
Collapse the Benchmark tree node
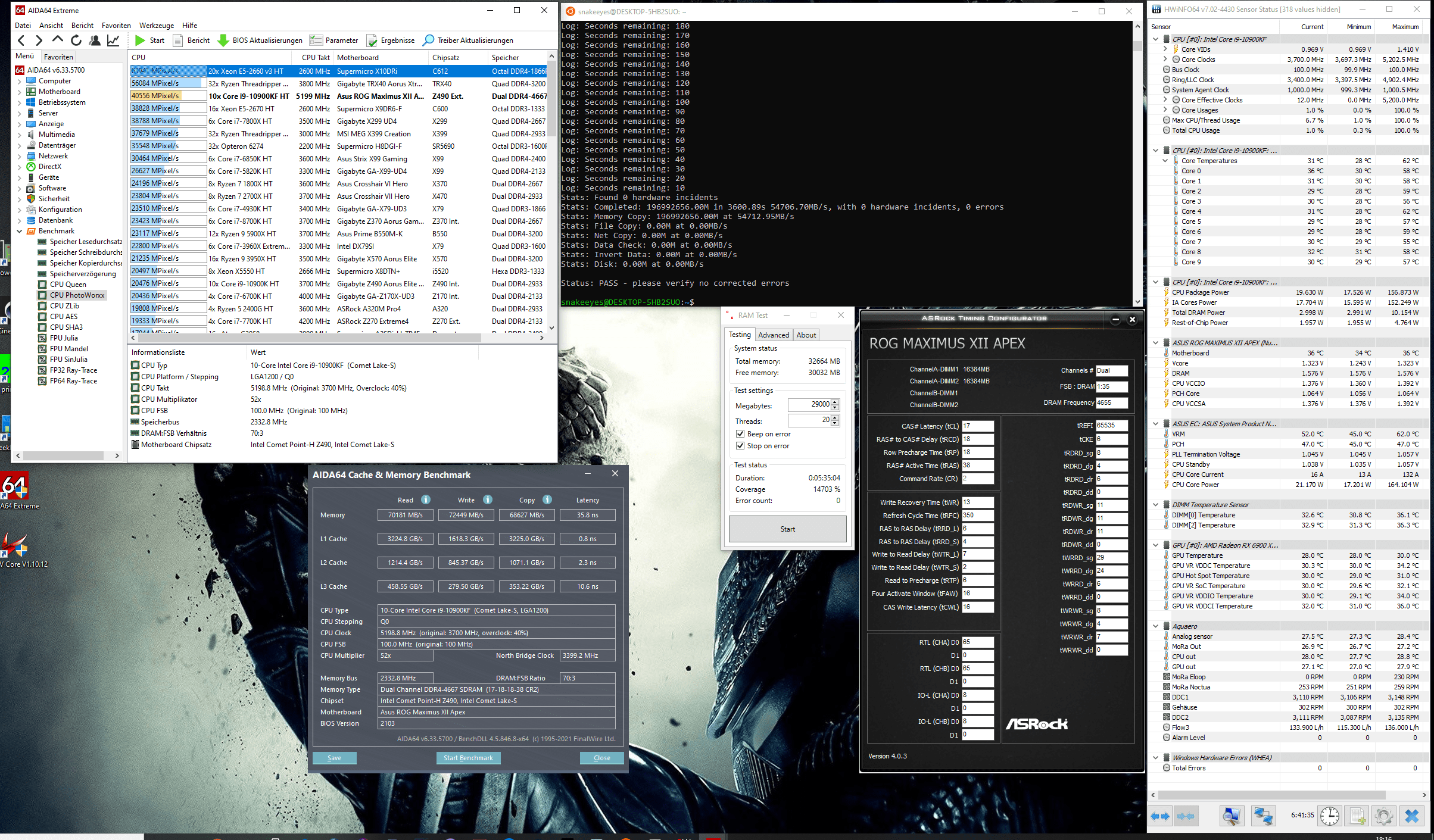pyautogui.click(x=20, y=231)
